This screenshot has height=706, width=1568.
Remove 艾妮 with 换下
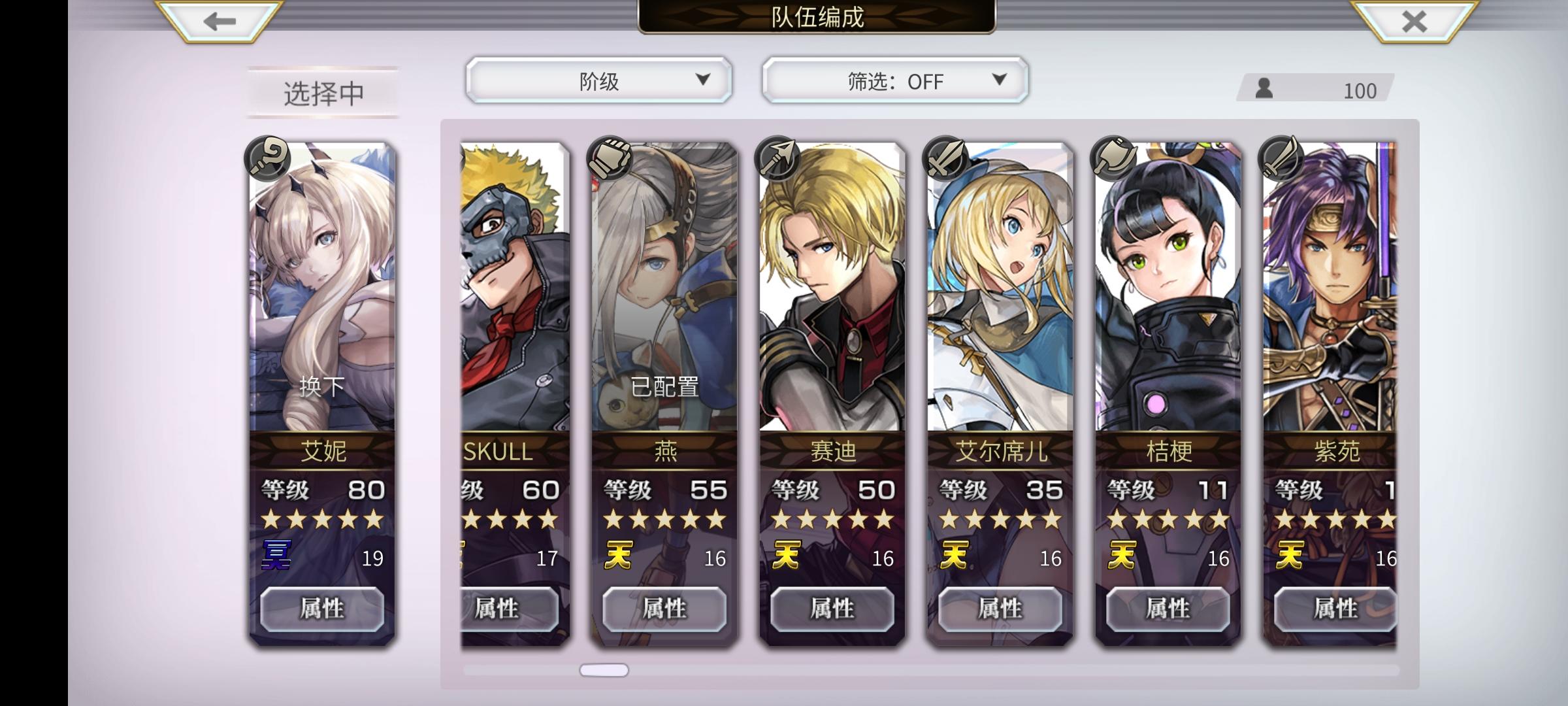pyautogui.click(x=322, y=386)
